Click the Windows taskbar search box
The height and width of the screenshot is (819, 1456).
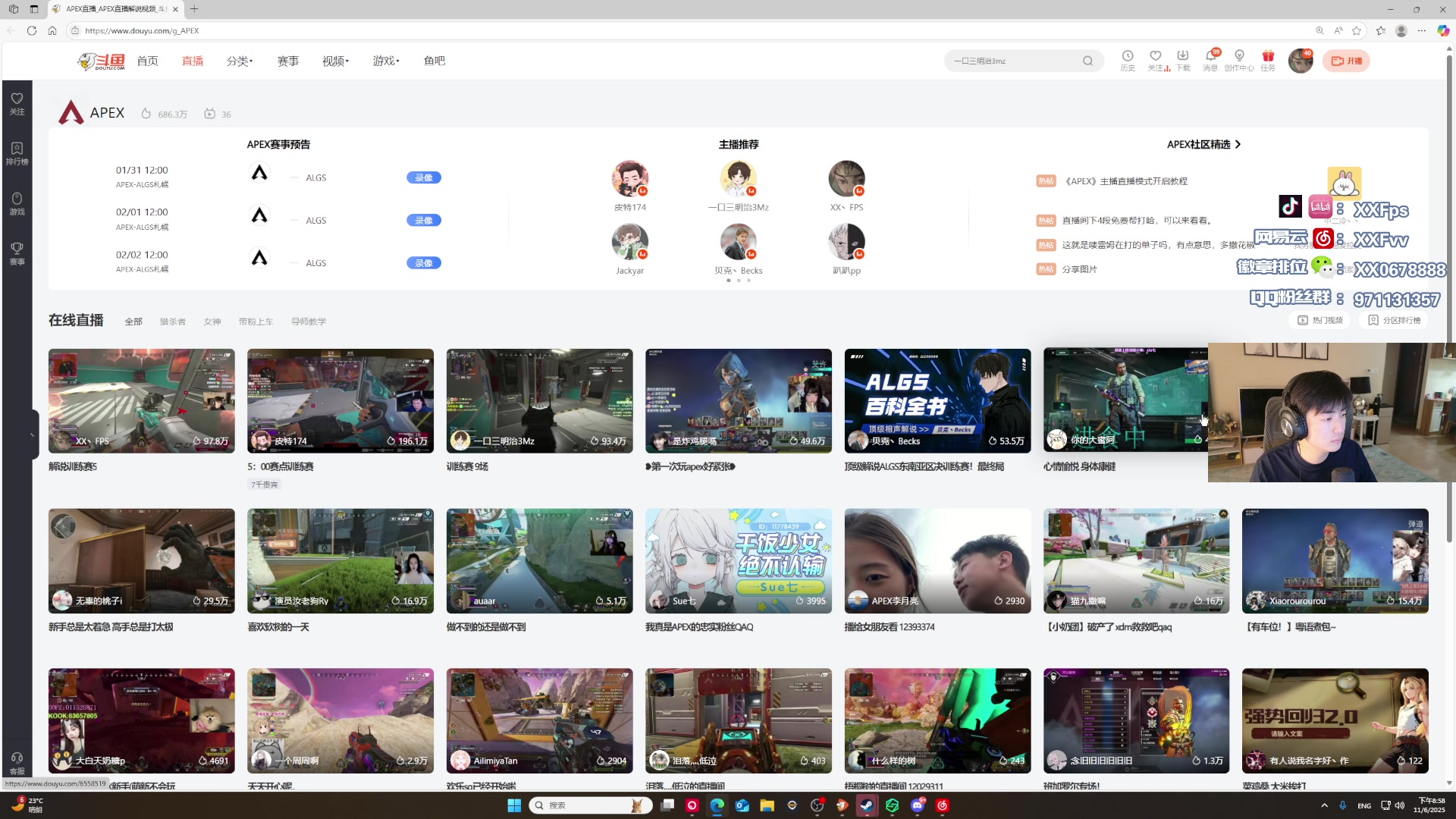coord(590,805)
